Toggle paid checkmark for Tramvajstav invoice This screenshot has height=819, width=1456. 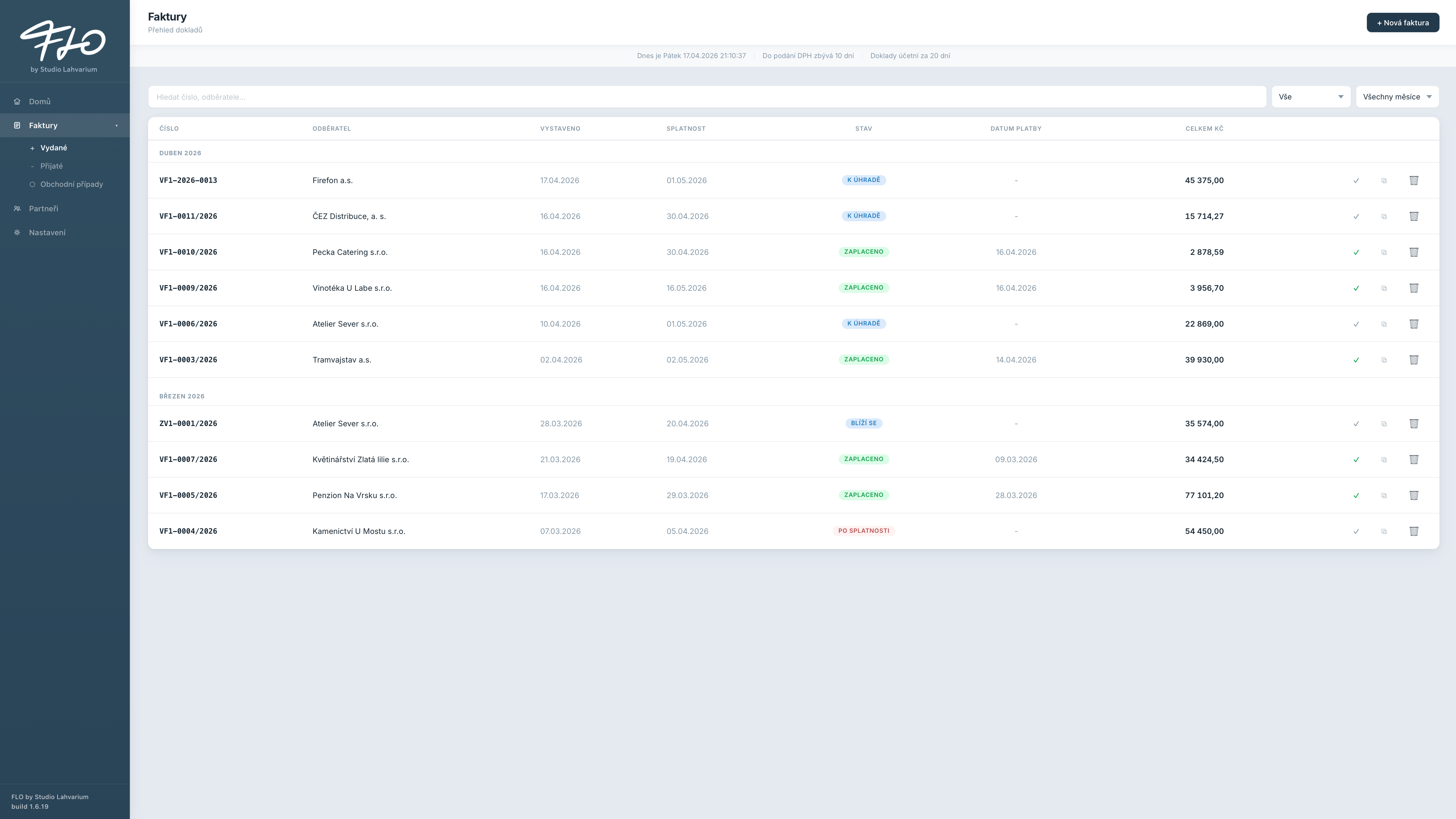1356,360
